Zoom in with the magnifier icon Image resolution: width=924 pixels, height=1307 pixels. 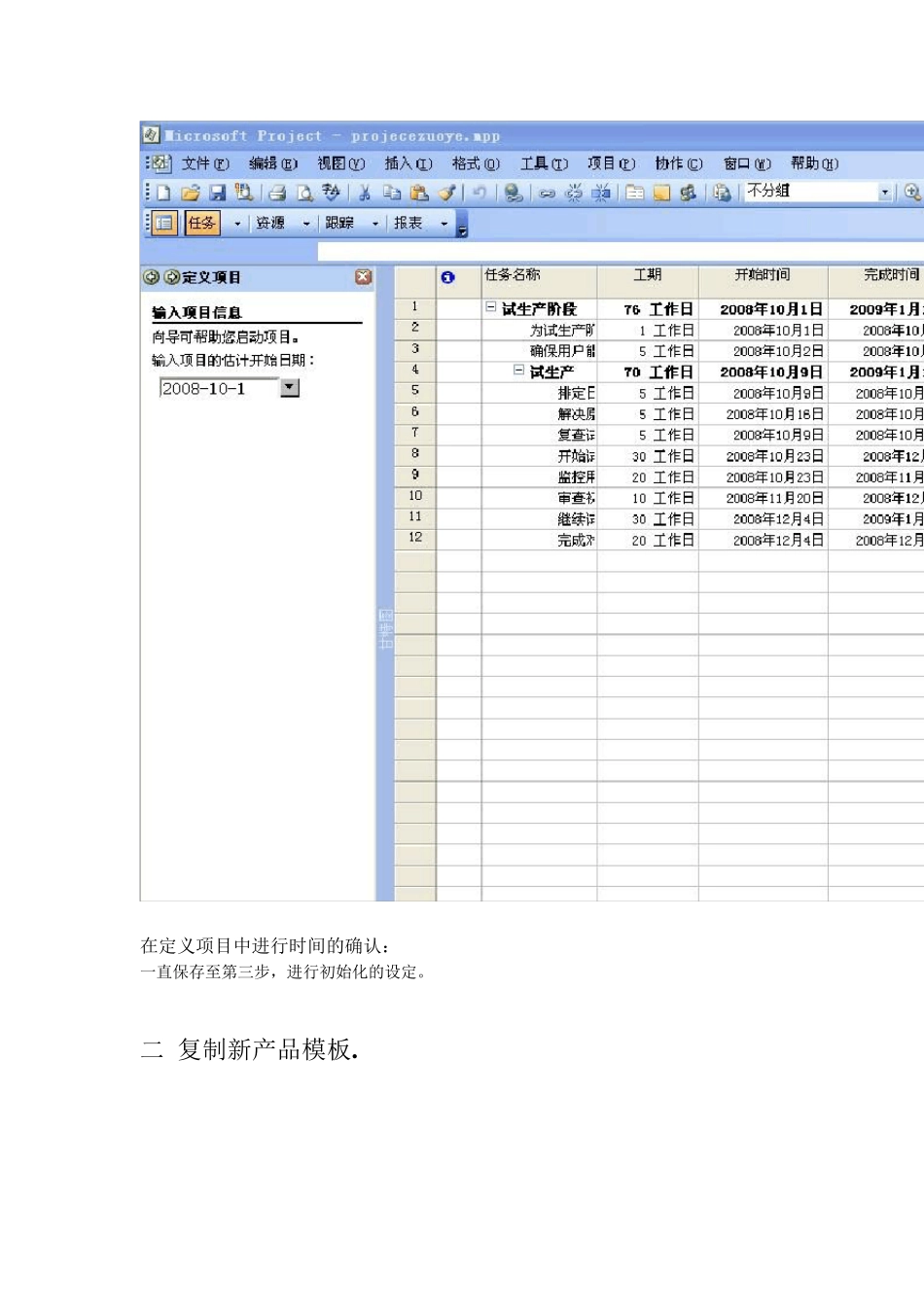(x=911, y=193)
